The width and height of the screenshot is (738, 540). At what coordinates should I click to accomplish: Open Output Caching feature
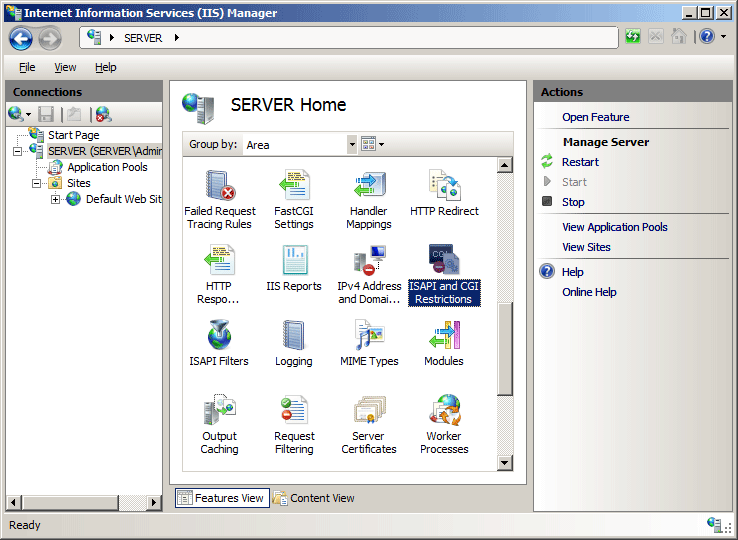(219, 424)
